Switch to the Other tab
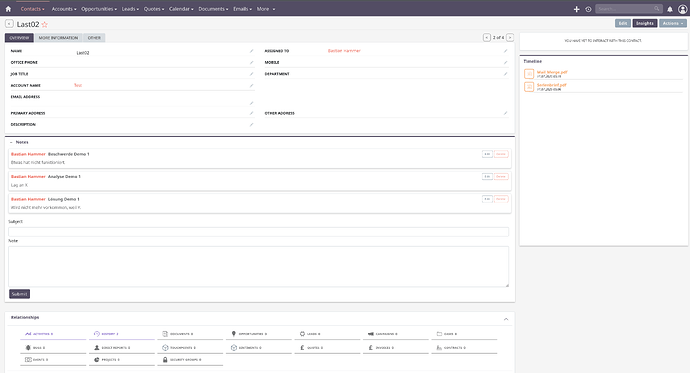The height and width of the screenshot is (373, 690). click(x=94, y=38)
